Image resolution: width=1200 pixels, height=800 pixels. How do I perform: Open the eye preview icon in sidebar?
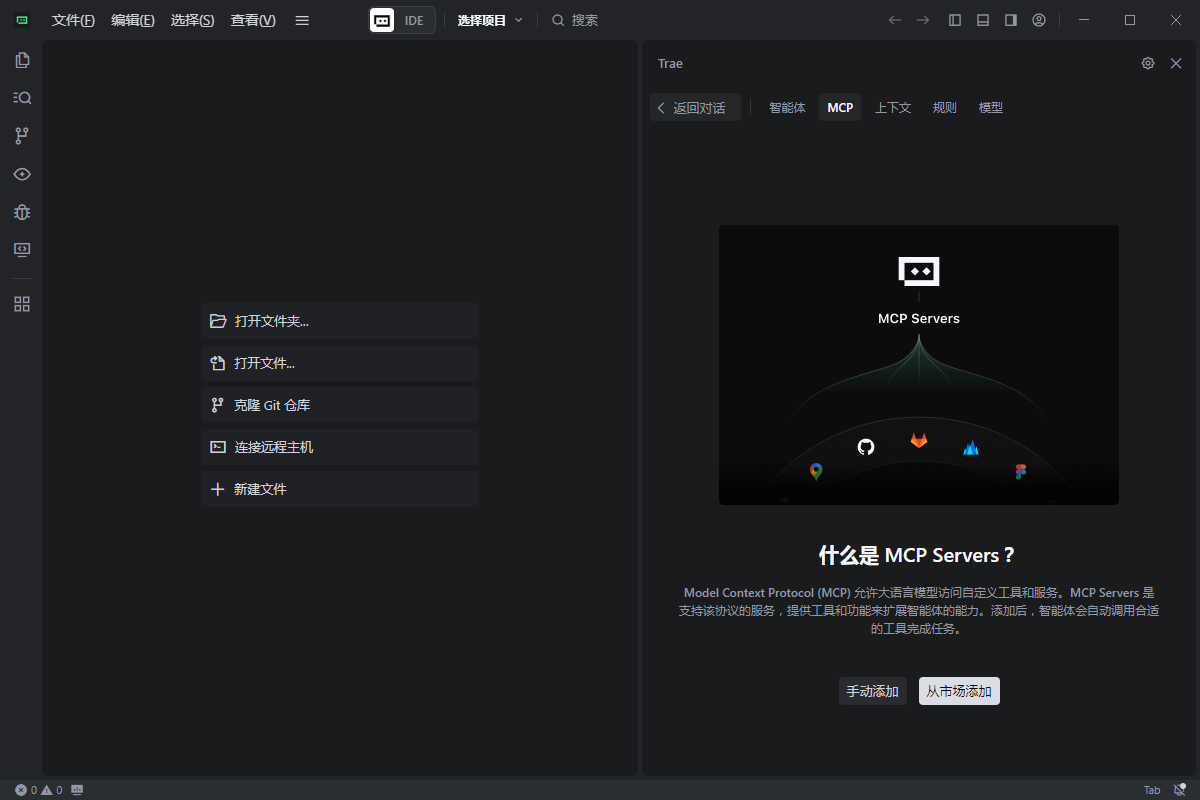pyautogui.click(x=22, y=174)
